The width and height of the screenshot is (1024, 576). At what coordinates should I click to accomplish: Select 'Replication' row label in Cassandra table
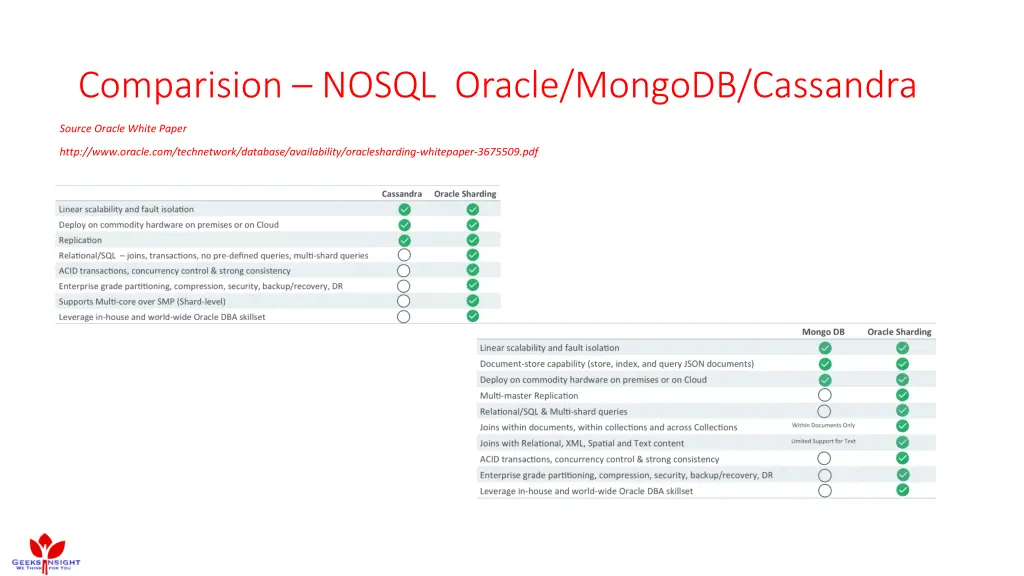80,240
